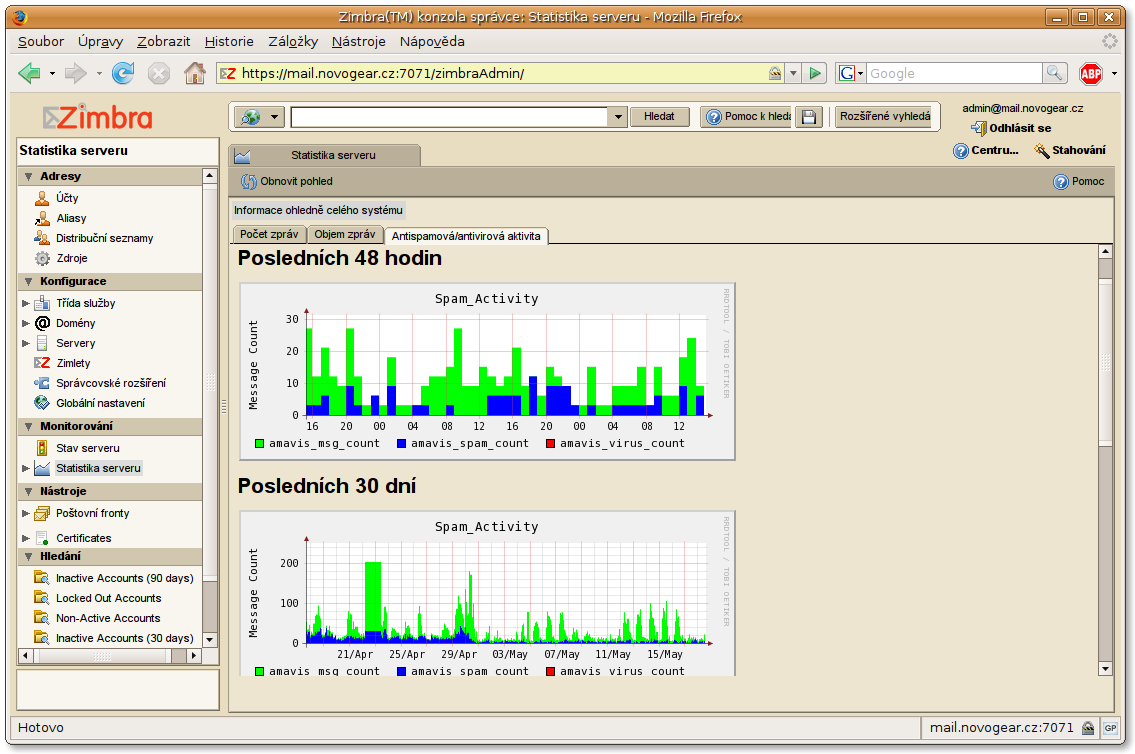Image resolution: width=1135 pixels, height=754 pixels.
Task: Click the save search floppy disk icon
Action: [809, 117]
